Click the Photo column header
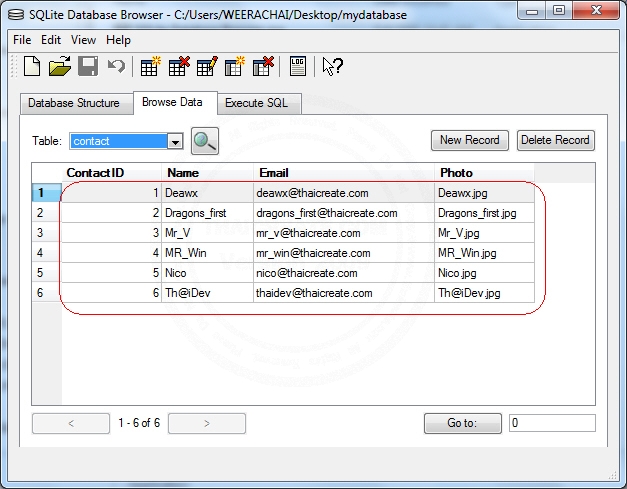The width and height of the screenshot is (627, 489). point(484,173)
